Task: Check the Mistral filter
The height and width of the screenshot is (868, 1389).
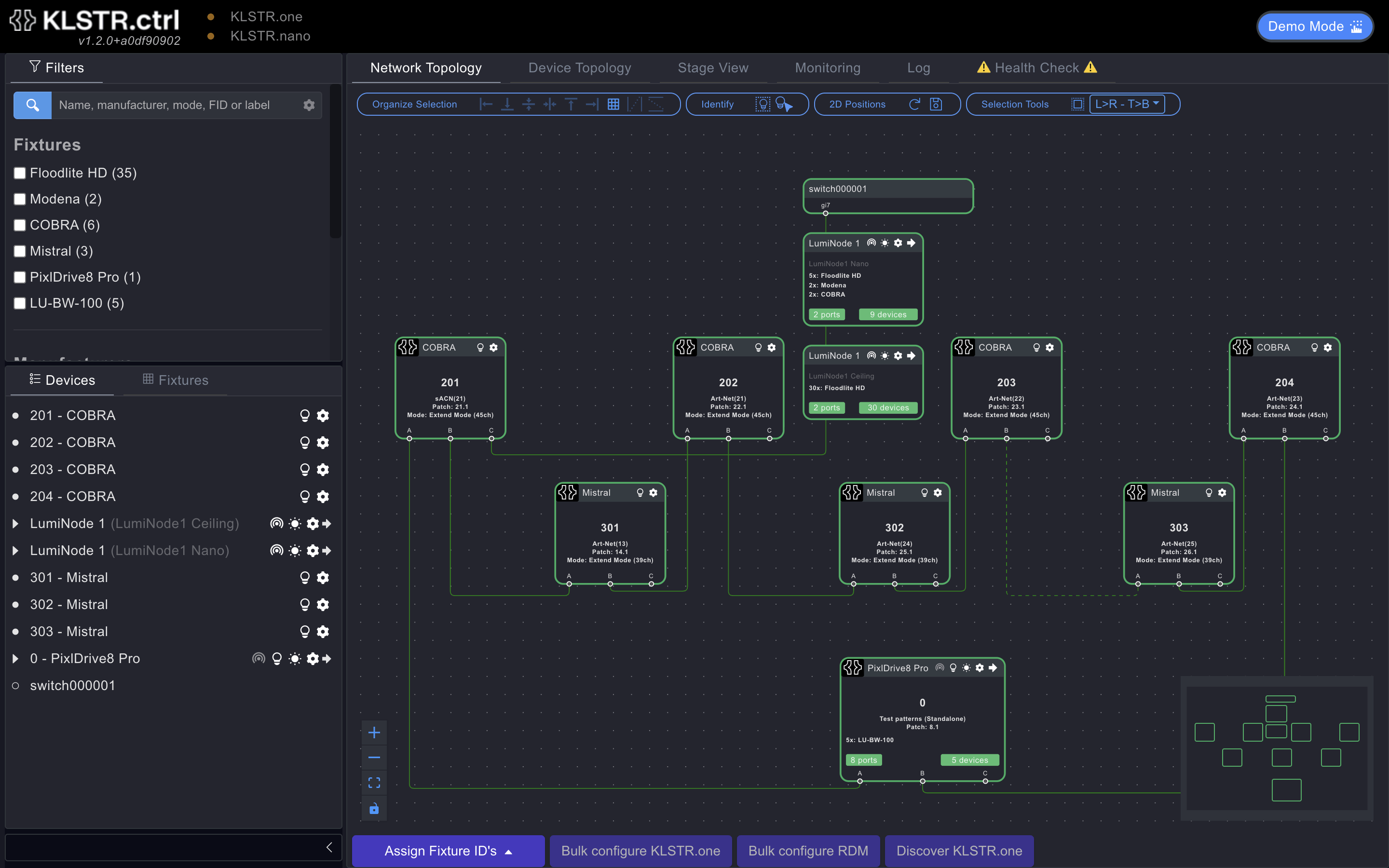Action: point(20,251)
